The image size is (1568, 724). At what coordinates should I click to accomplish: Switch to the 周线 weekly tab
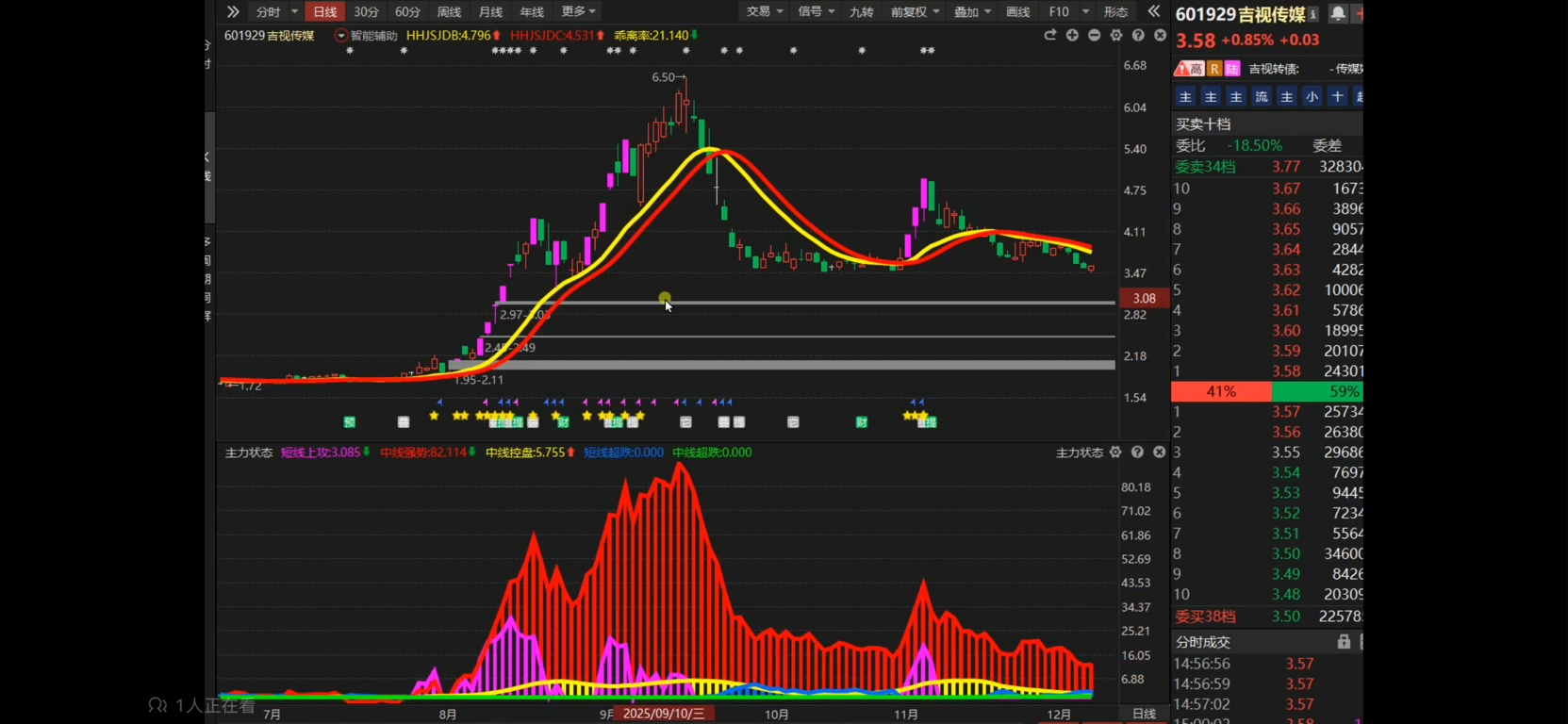point(449,11)
